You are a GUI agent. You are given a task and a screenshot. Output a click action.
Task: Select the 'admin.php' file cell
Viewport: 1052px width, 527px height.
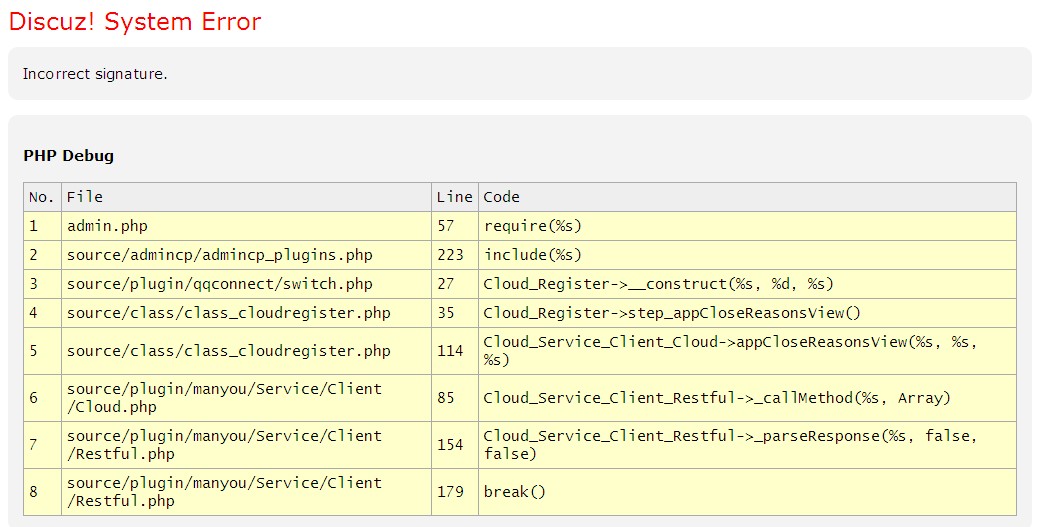click(x=246, y=226)
